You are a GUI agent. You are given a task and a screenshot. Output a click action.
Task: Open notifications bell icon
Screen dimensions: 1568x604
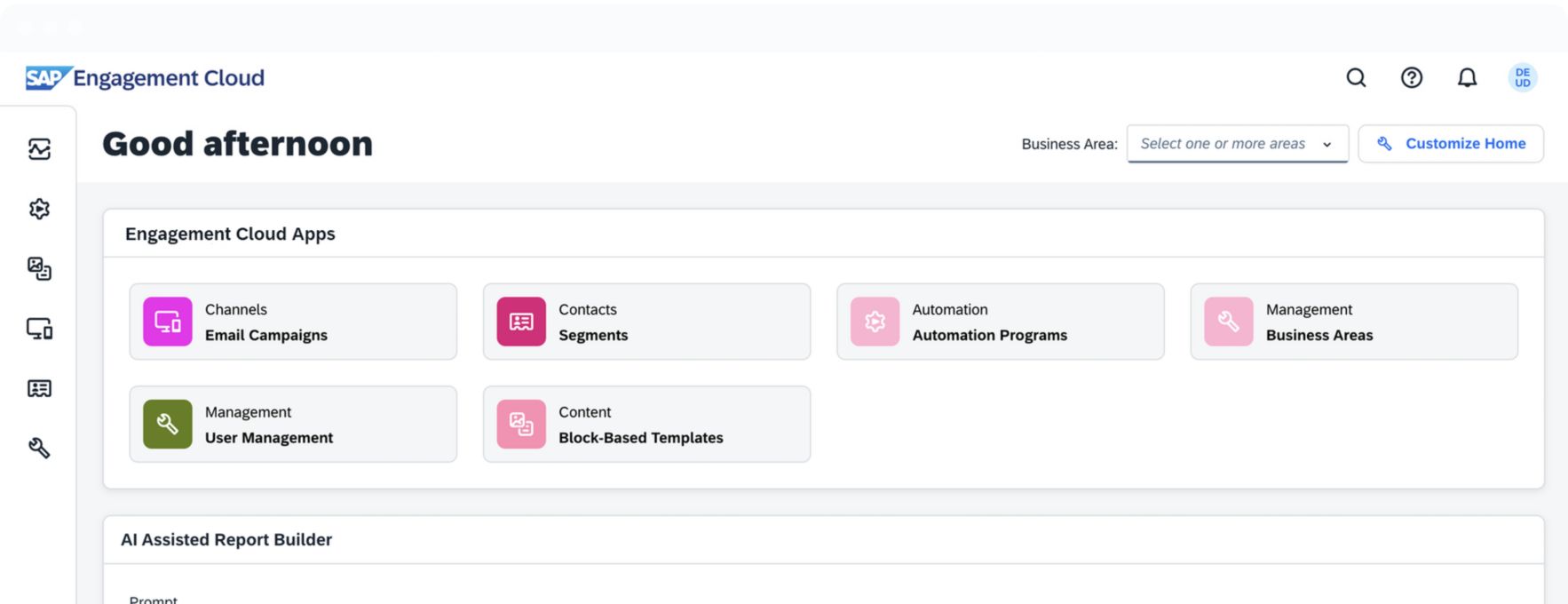pyautogui.click(x=1467, y=78)
